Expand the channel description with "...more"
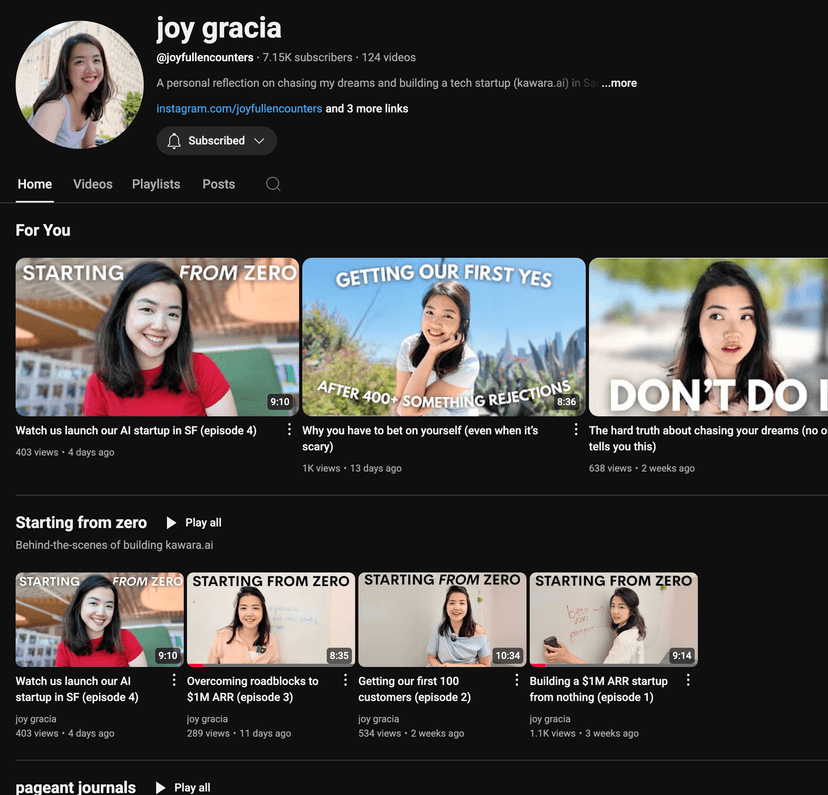The image size is (828, 795). tap(618, 83)
